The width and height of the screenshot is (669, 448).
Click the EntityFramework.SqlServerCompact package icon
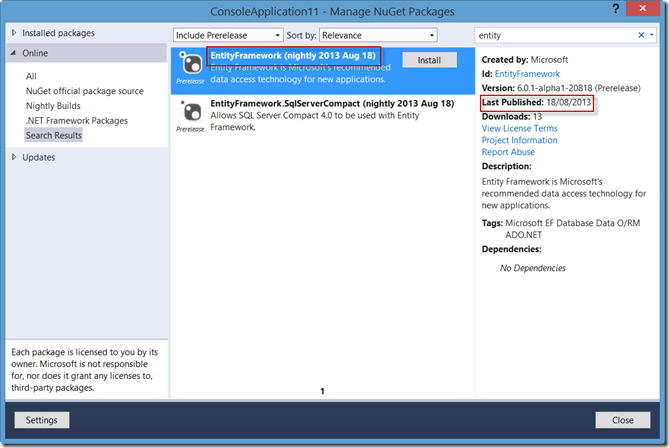(190, 111)
